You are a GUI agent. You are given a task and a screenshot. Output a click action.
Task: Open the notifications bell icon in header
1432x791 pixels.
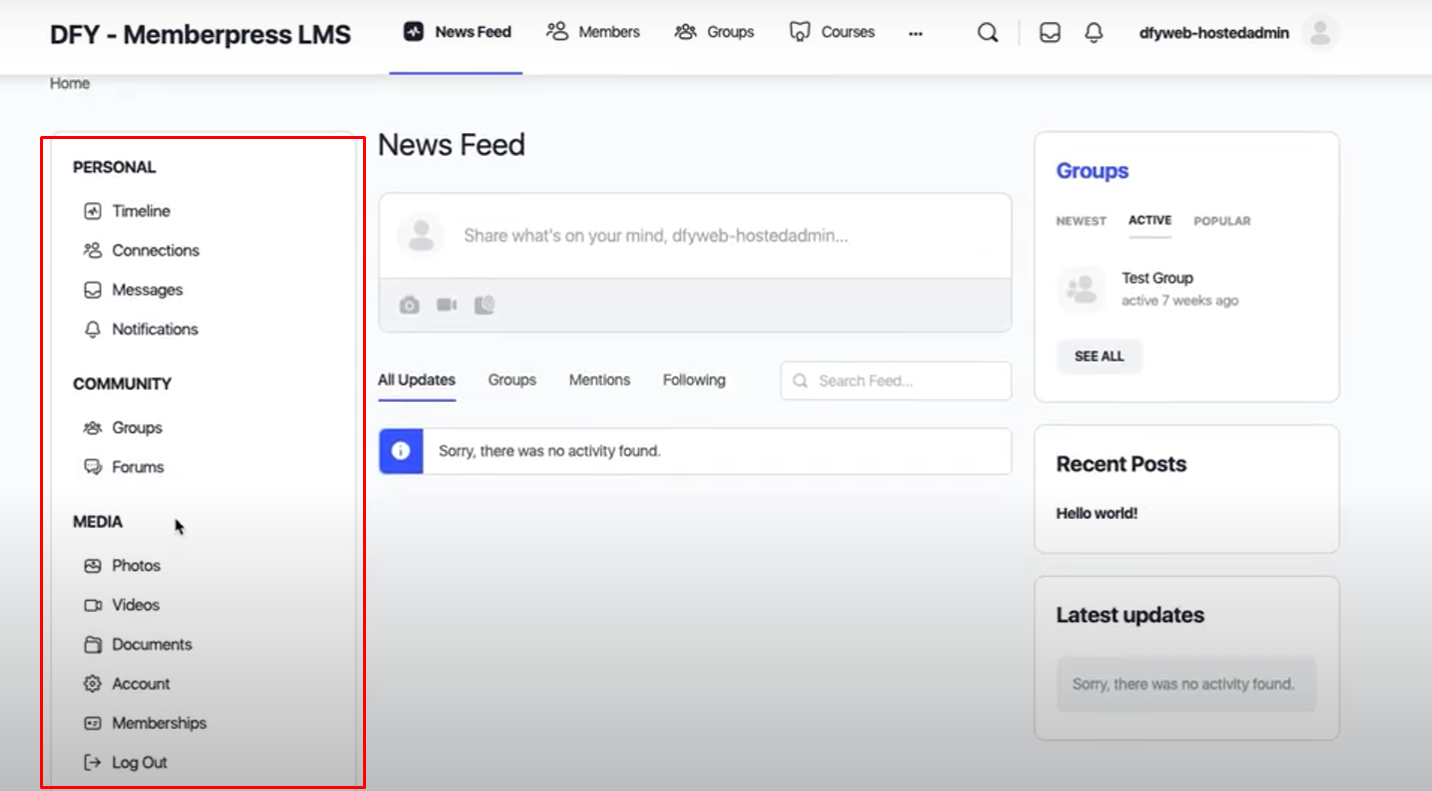pyautogui.click(x=1094, y=33)
